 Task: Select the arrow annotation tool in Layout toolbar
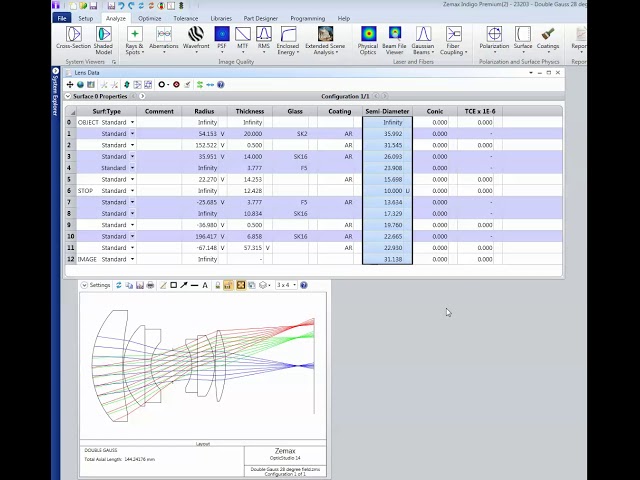[184, 285]
